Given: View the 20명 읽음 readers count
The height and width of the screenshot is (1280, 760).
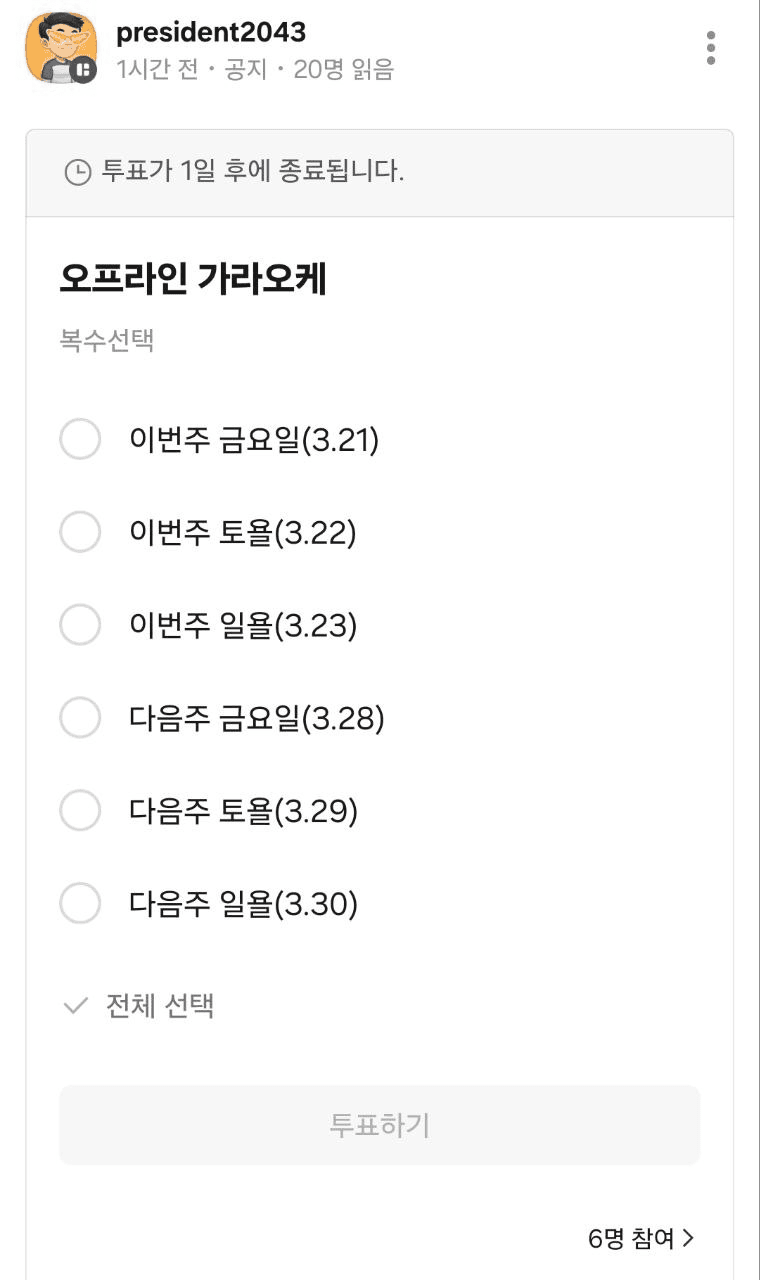Looking at the screenshot, I should point(343,69).
